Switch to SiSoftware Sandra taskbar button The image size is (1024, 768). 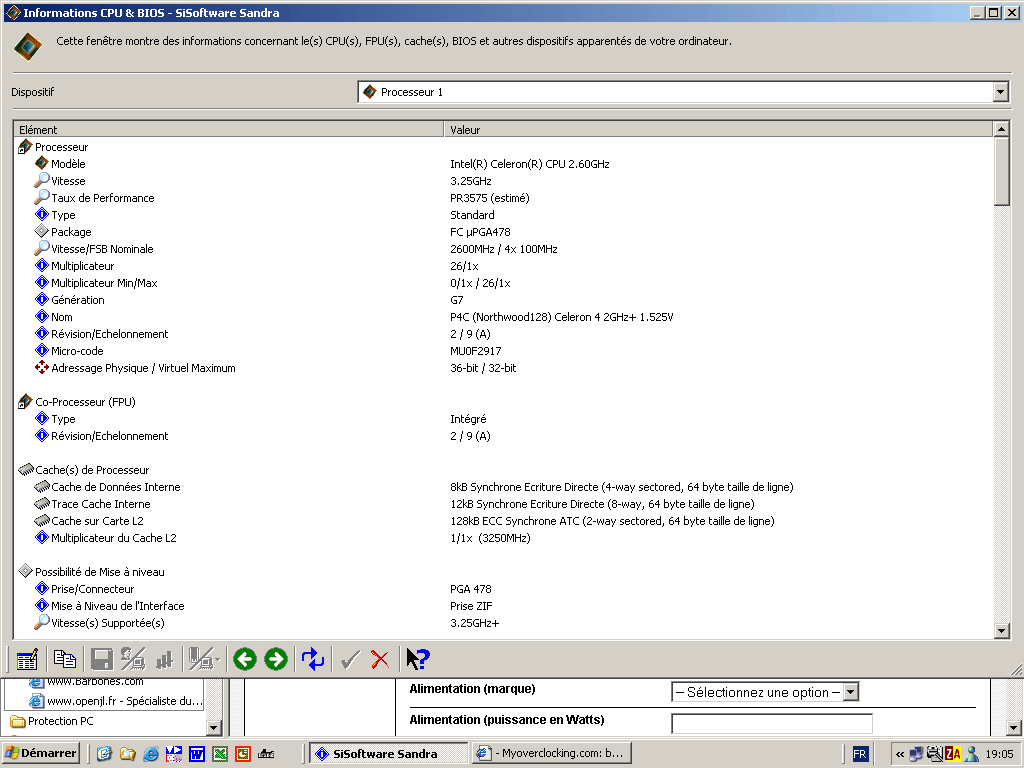tap(389, 753)
